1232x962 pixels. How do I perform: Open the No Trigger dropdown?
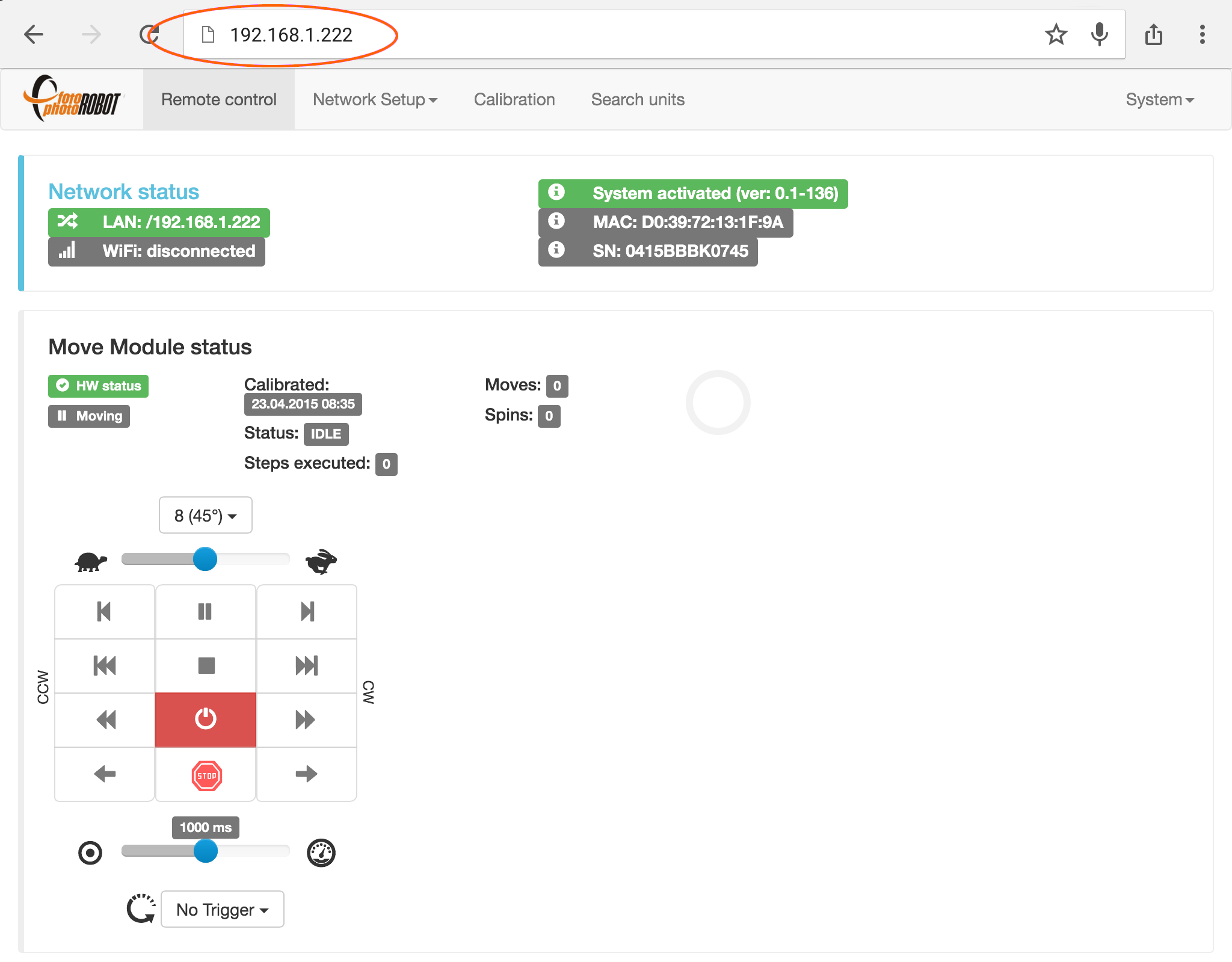pos(222,909)
